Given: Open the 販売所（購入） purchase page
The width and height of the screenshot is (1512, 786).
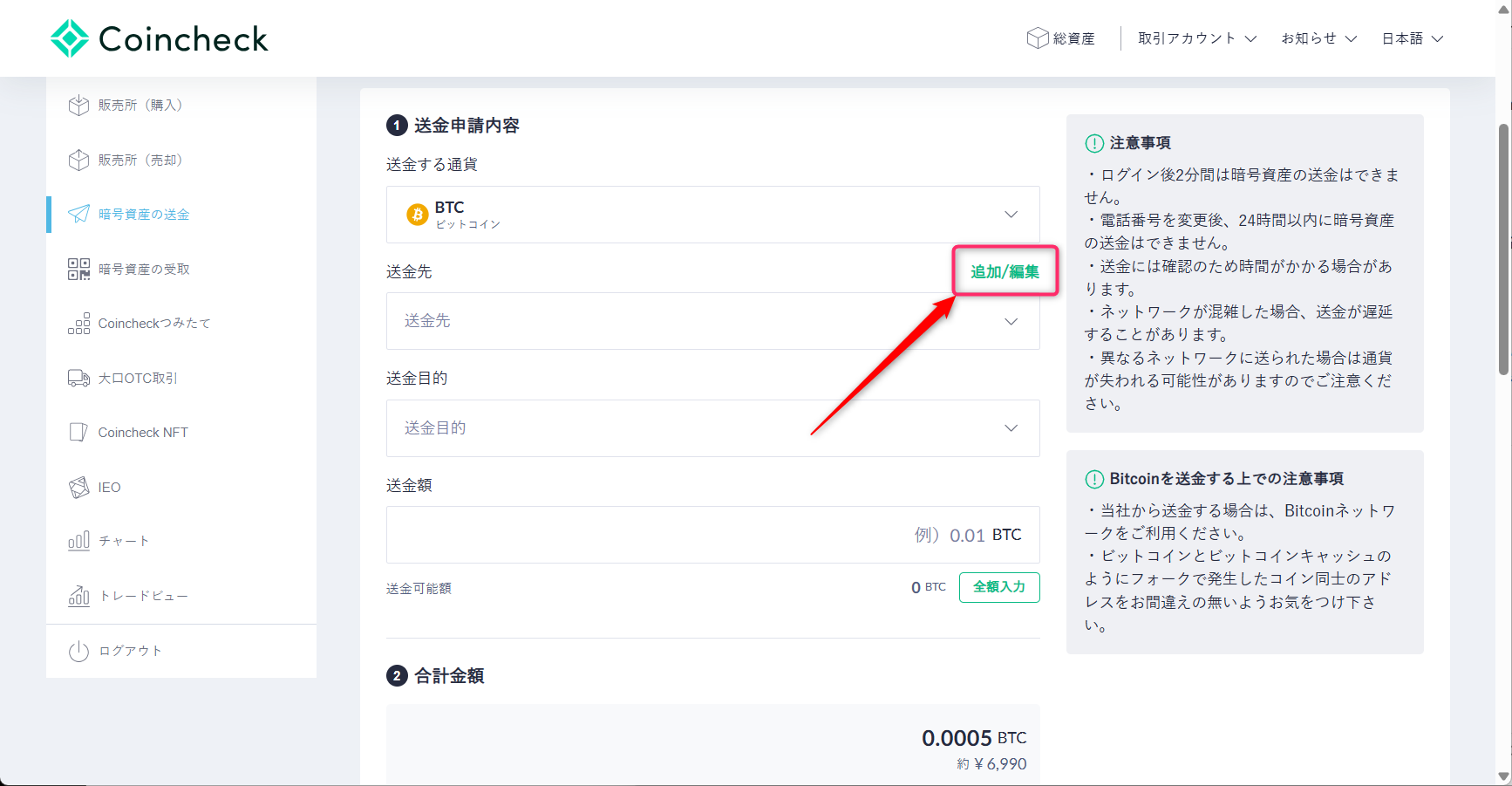Looking at the screenshot, I should pos(140,105).
